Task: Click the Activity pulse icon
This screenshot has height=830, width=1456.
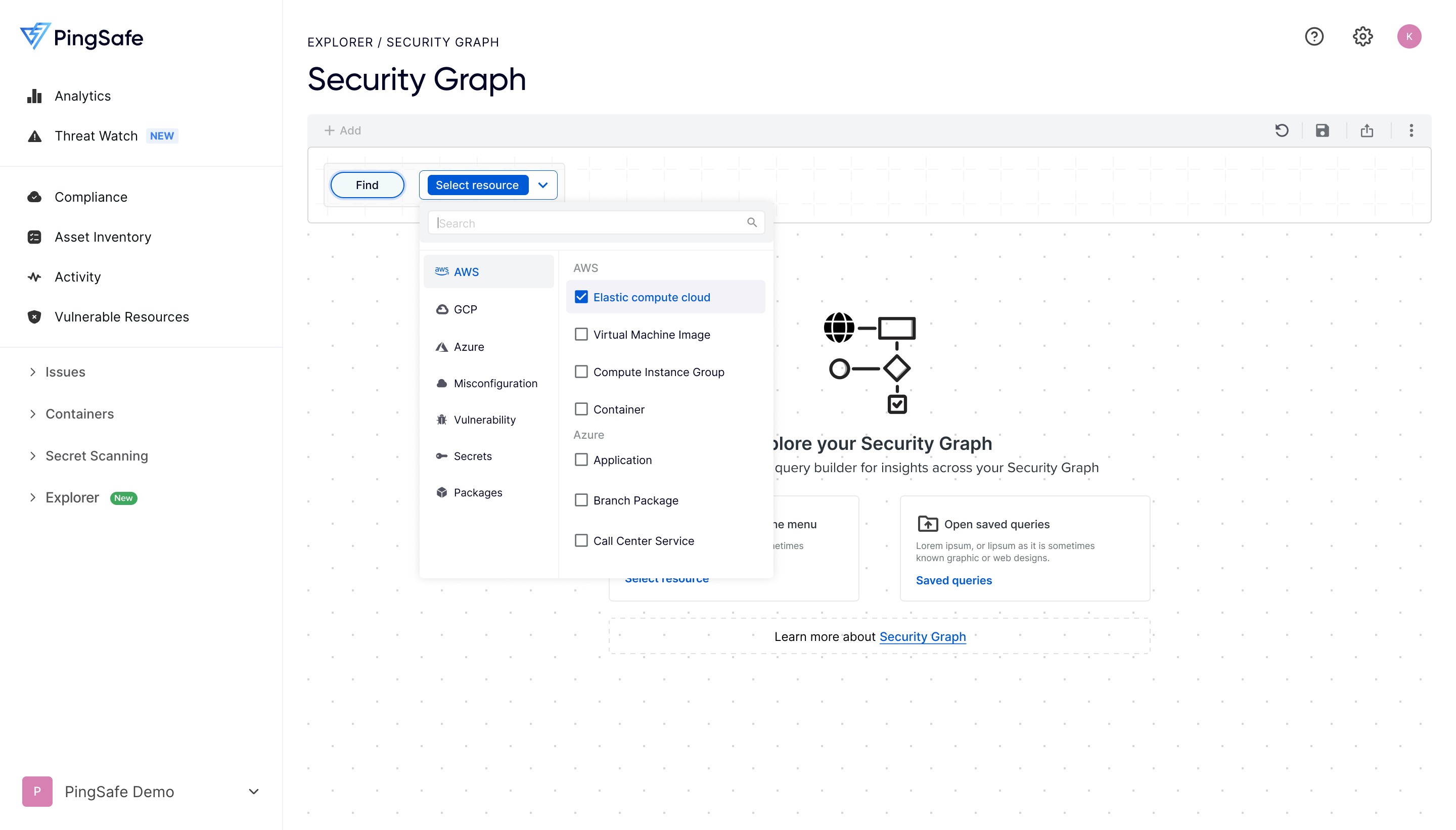Action: (34, 276)
